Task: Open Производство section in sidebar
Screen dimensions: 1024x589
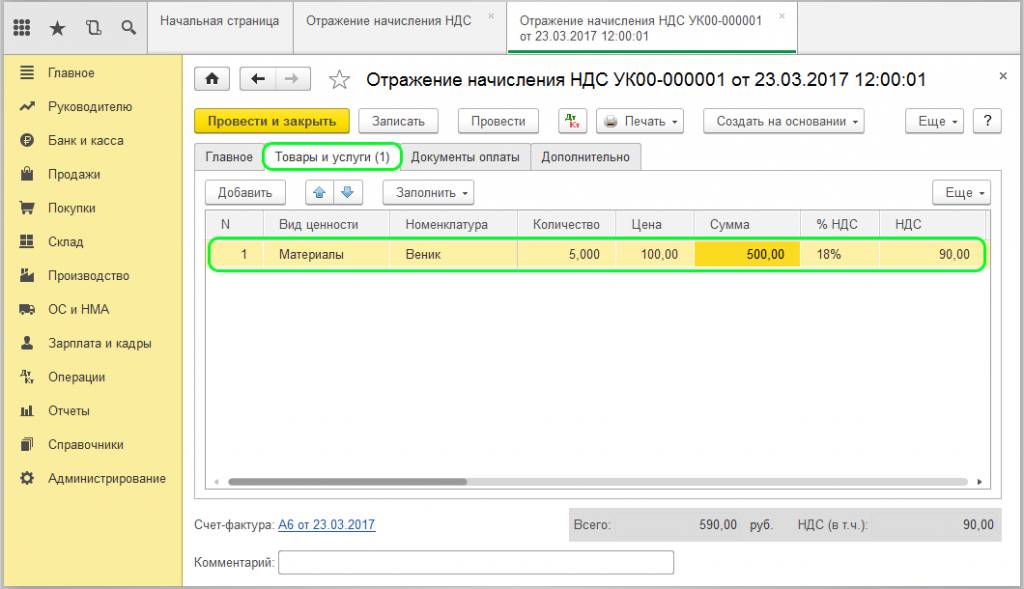Action: click(x=88, y=276)
